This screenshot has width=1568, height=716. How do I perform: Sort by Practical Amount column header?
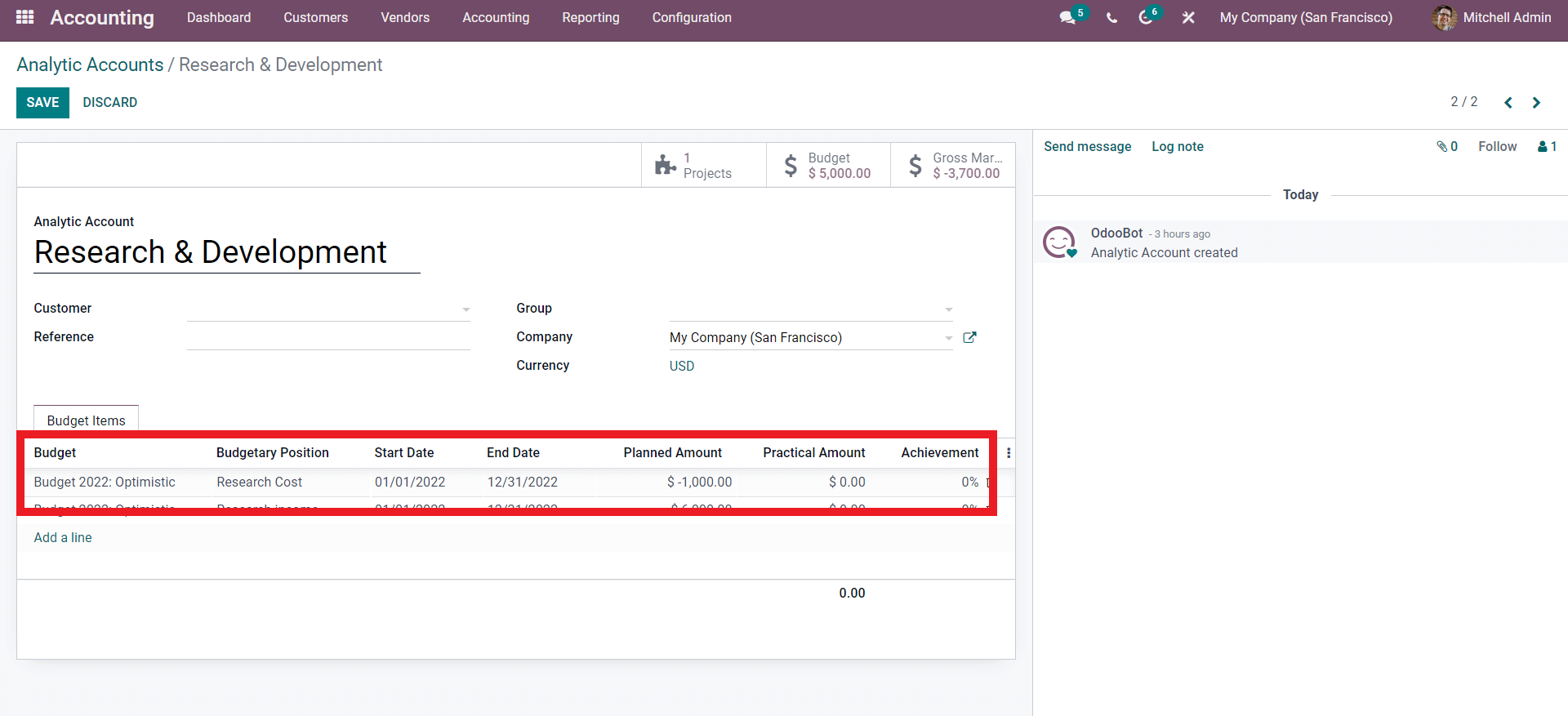[813, 453]
